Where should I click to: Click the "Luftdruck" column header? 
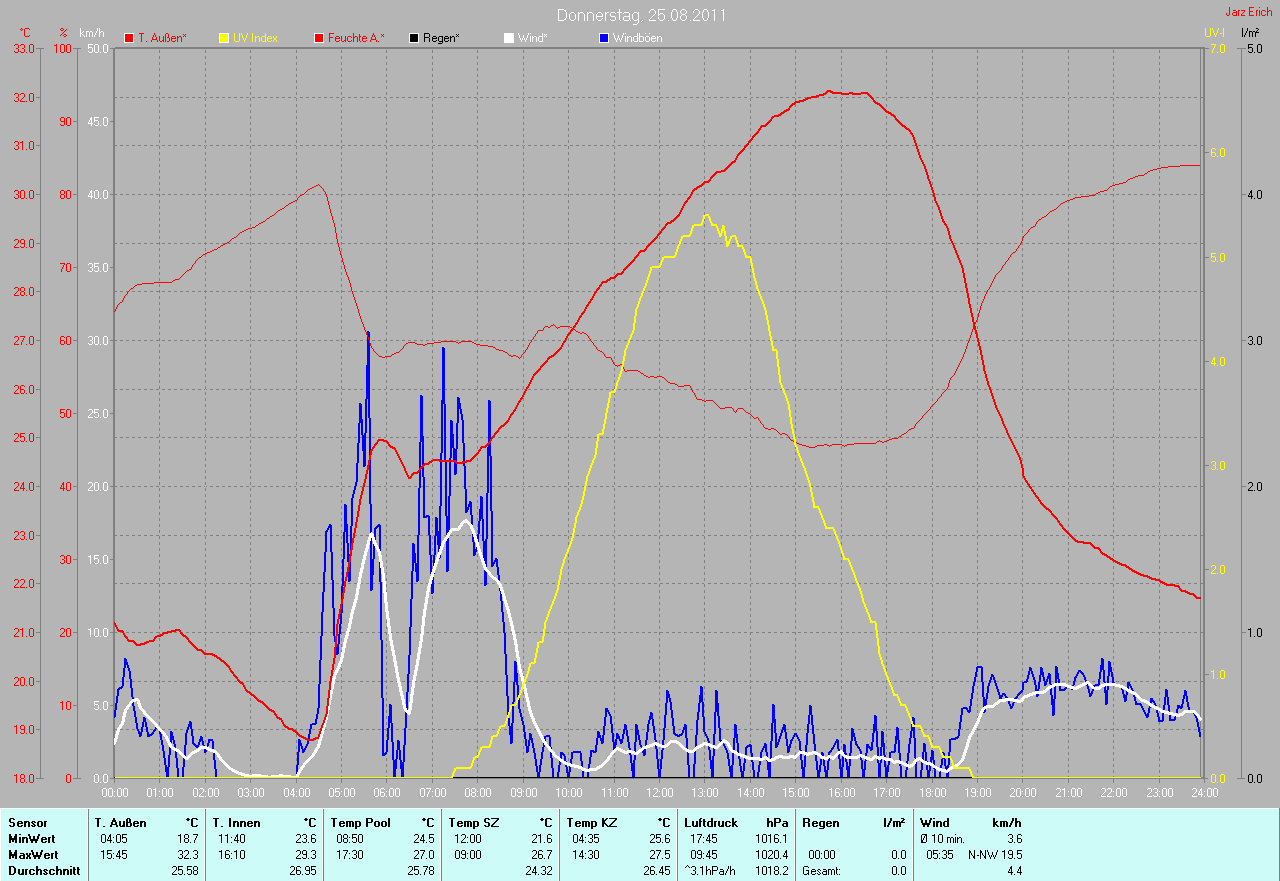[x=711, y=823]
